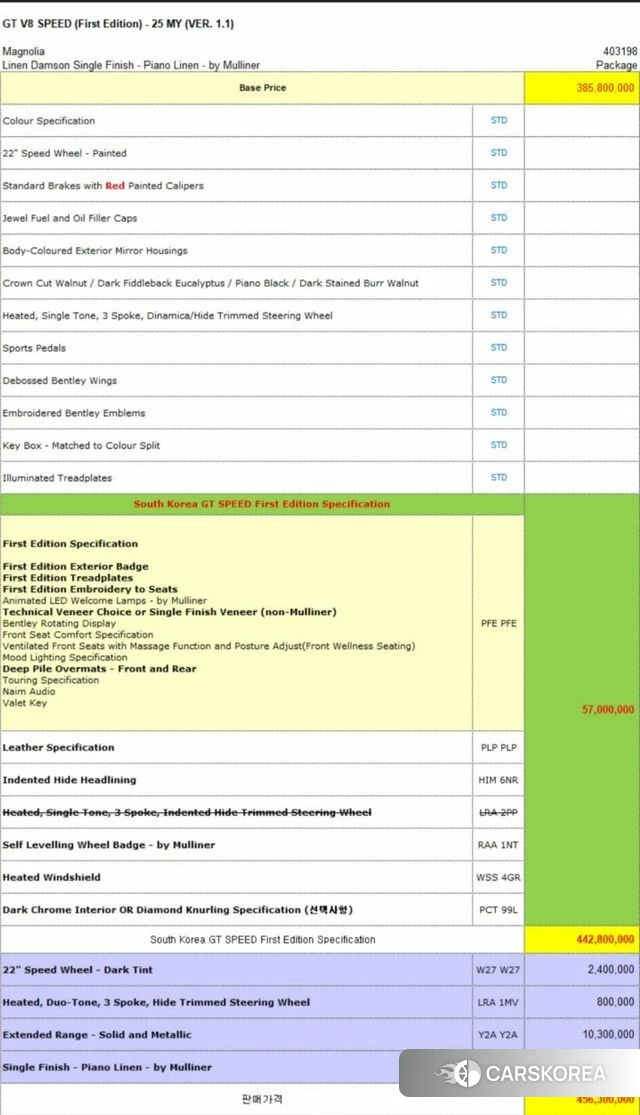
Task: Select the PFE PFE option code cell
Action: [498, 623]
